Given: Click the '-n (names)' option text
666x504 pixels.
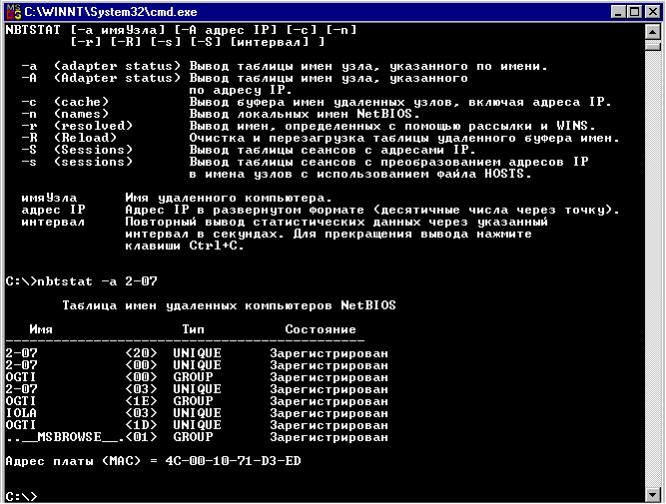Looking at the screenshot, I should tap(65, 114).
